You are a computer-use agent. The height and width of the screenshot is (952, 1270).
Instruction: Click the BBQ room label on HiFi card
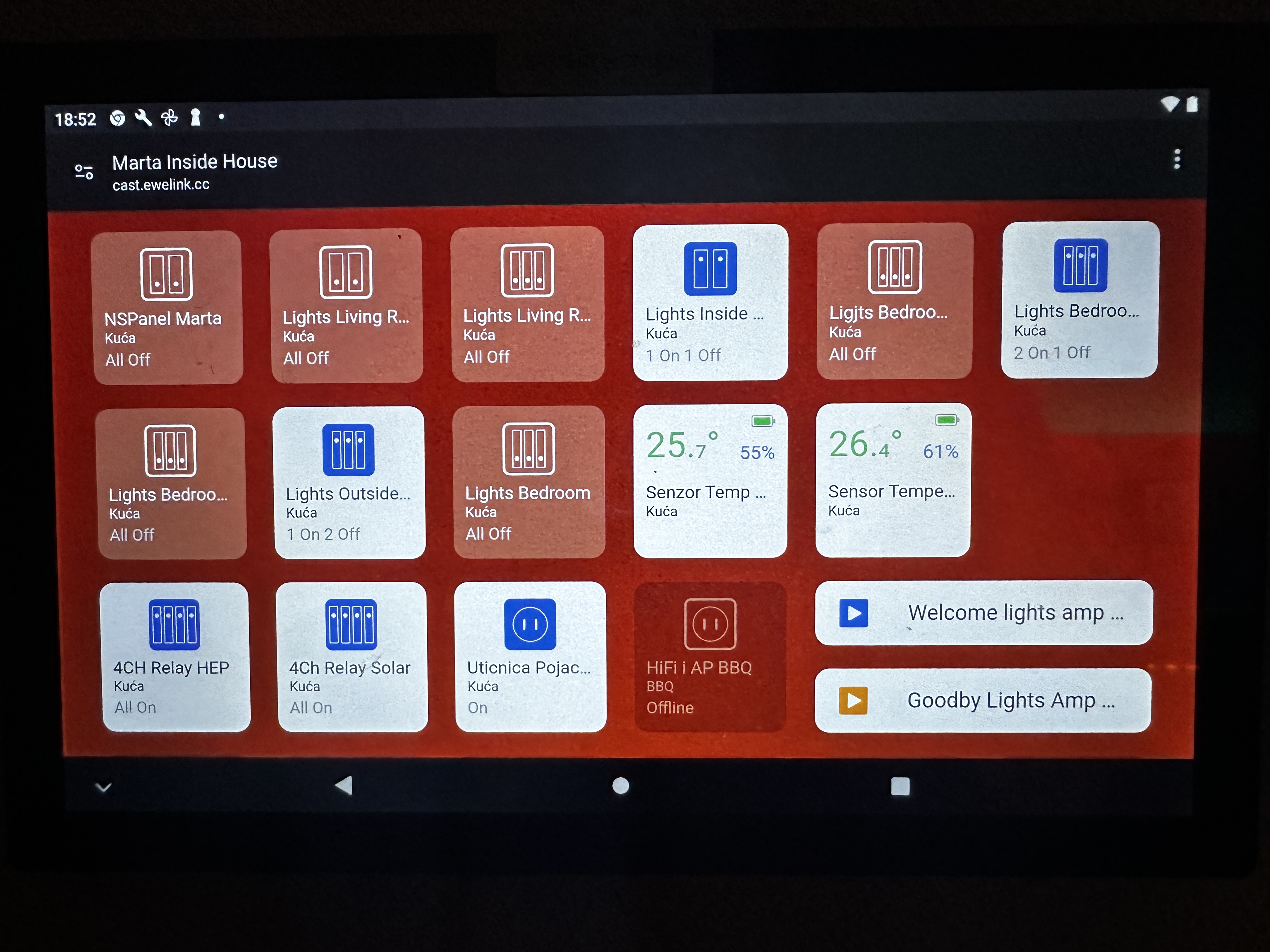point(660,687)
